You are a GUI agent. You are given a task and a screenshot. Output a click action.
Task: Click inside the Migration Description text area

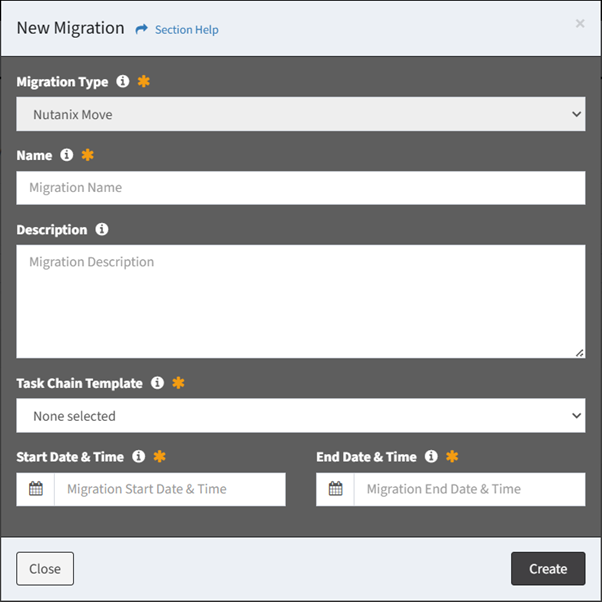click(301, 301)
